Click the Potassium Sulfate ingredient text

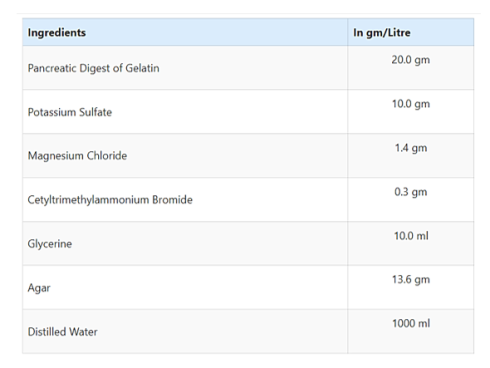[70, 112]
